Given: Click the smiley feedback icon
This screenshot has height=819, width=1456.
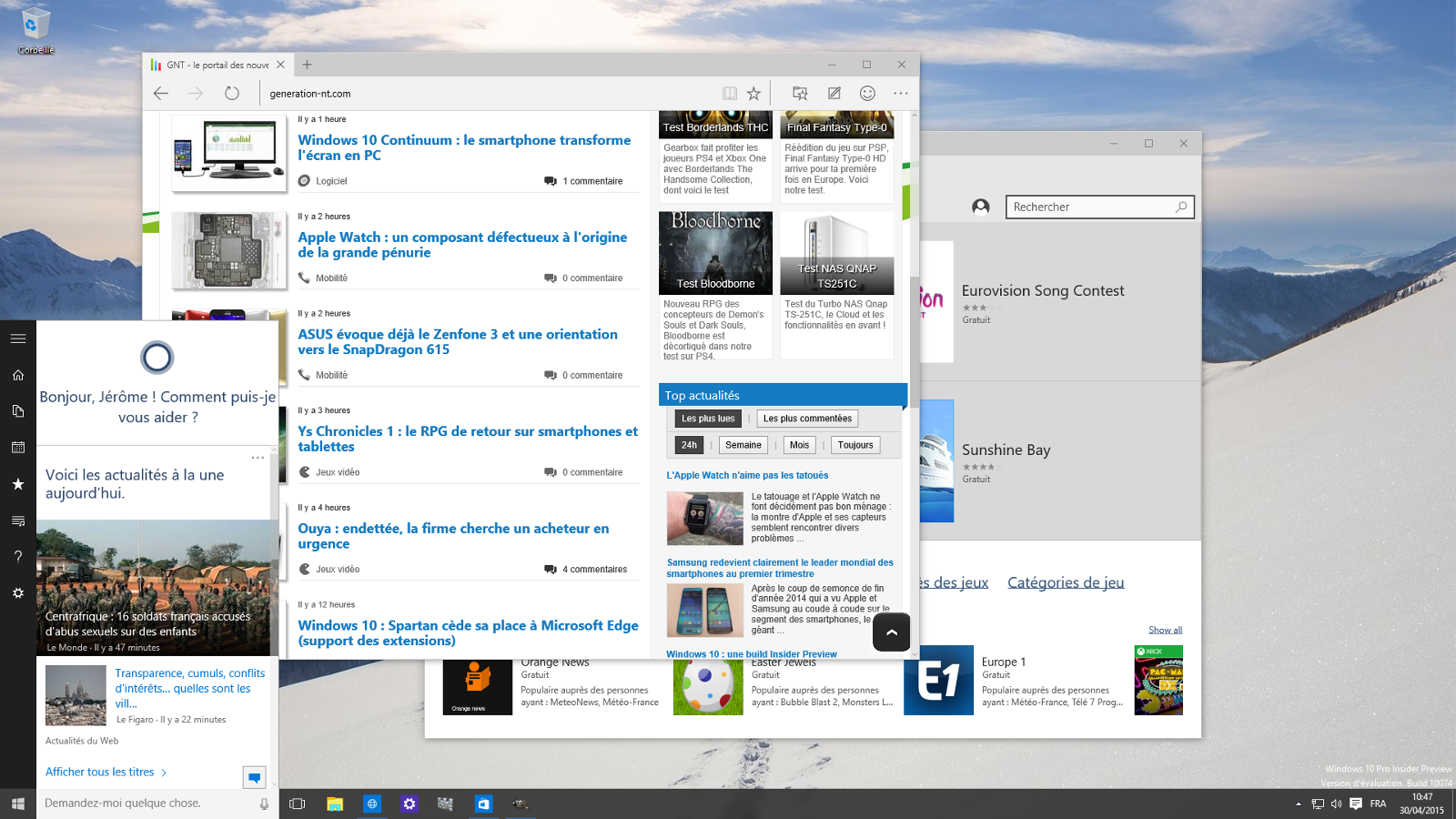Looking at the screenshot, I should 867,93.
